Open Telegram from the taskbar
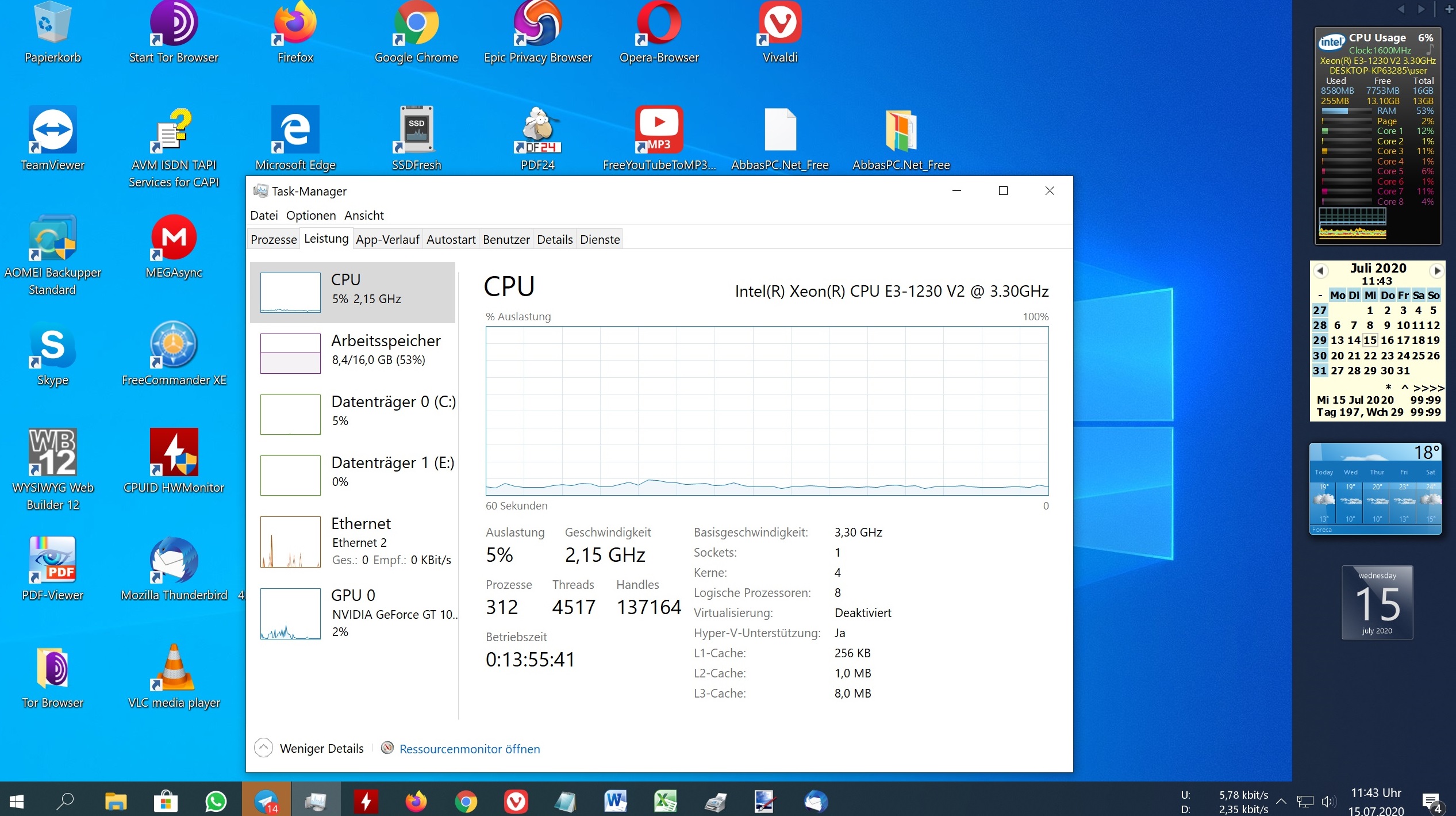The image size is (1456, 816). [x=266, y=801]
